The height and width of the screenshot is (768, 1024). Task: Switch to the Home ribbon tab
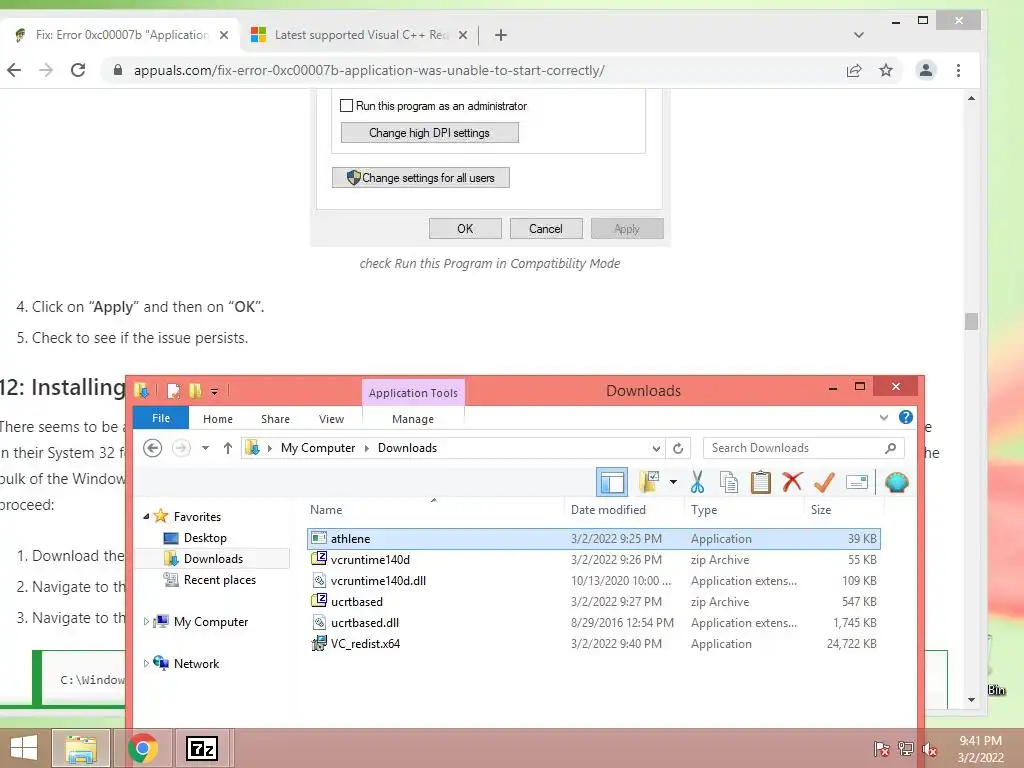pyautogui.click(x=217, y=419)
